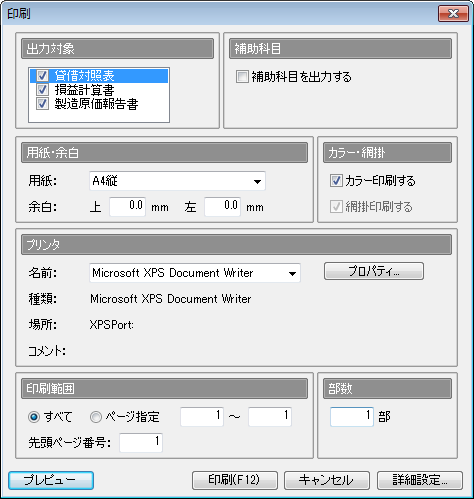Focus the page range start field
The height and width of the screenshot is (499, 474).
[x=202, y=416]
